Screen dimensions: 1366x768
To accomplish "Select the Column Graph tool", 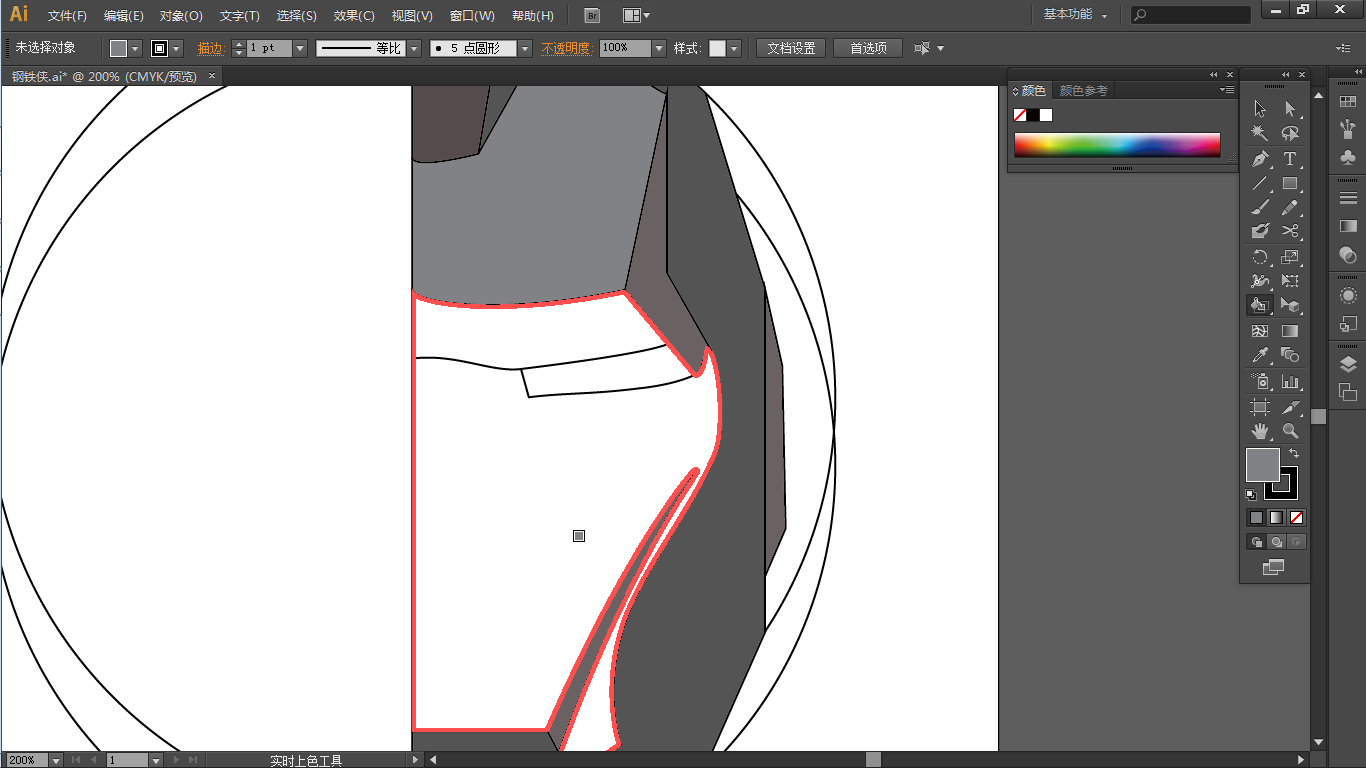I will (1290, 381).
